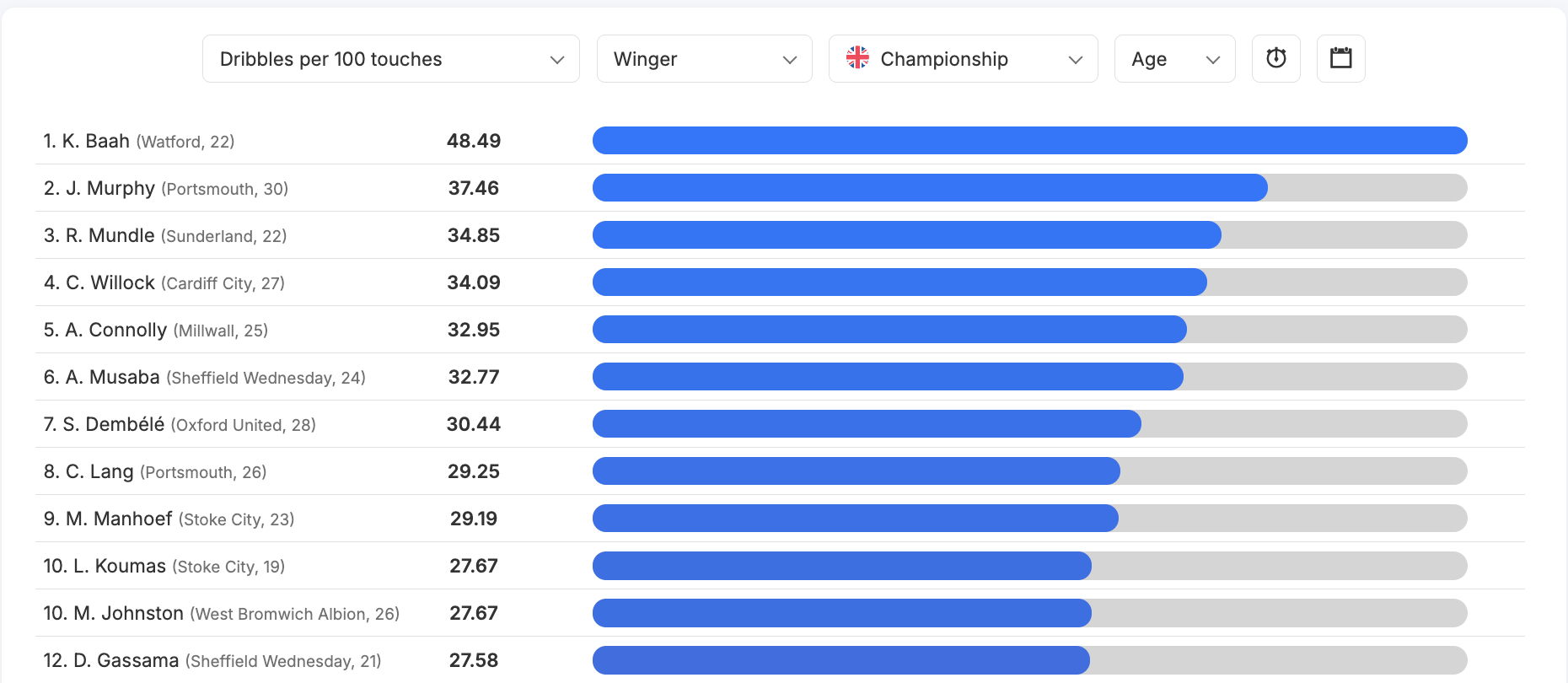This screenshot has width=1568, height=683.
Task: Click the UK flag icon in league selector
Action: point(857,57)
